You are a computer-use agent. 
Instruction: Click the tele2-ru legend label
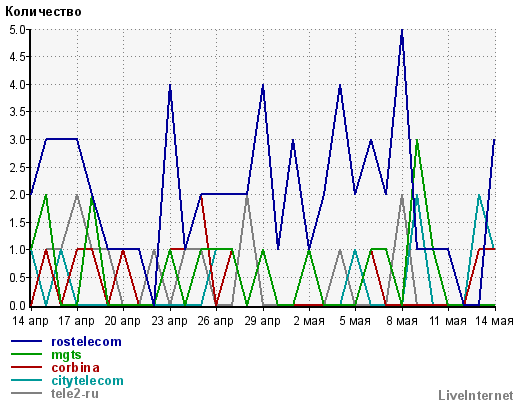(75, 394)
